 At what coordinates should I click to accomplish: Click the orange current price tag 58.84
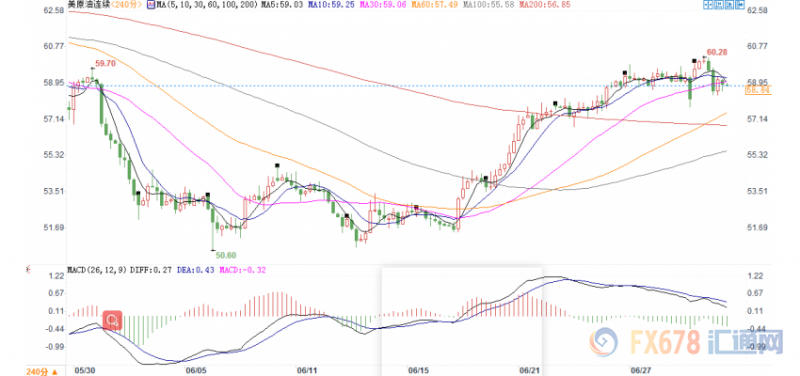[x=758, y=90]
